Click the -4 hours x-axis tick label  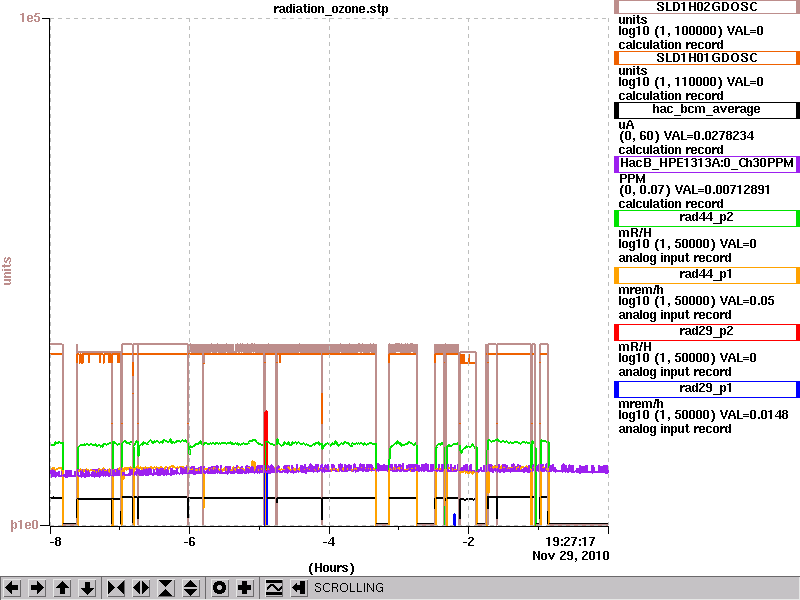[329, 542]
